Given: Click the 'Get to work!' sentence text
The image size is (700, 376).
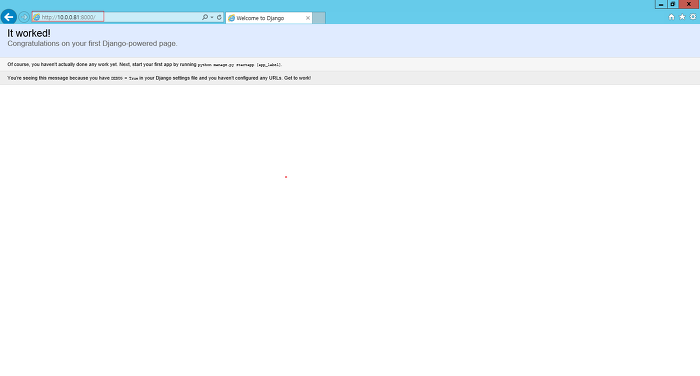Looking at the screenshot, I should coord(297,78).
